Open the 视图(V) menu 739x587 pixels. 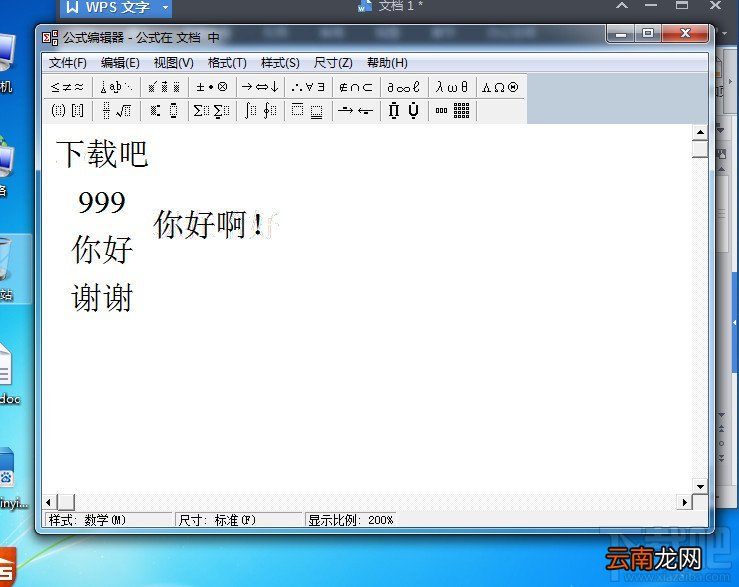point(173,63)
